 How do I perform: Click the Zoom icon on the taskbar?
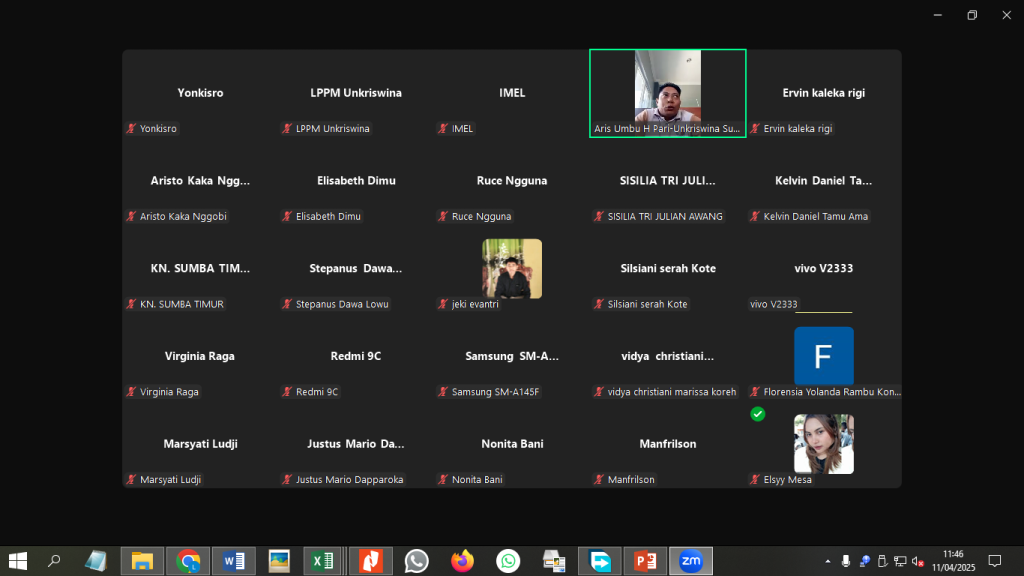(x=691, y=561)
